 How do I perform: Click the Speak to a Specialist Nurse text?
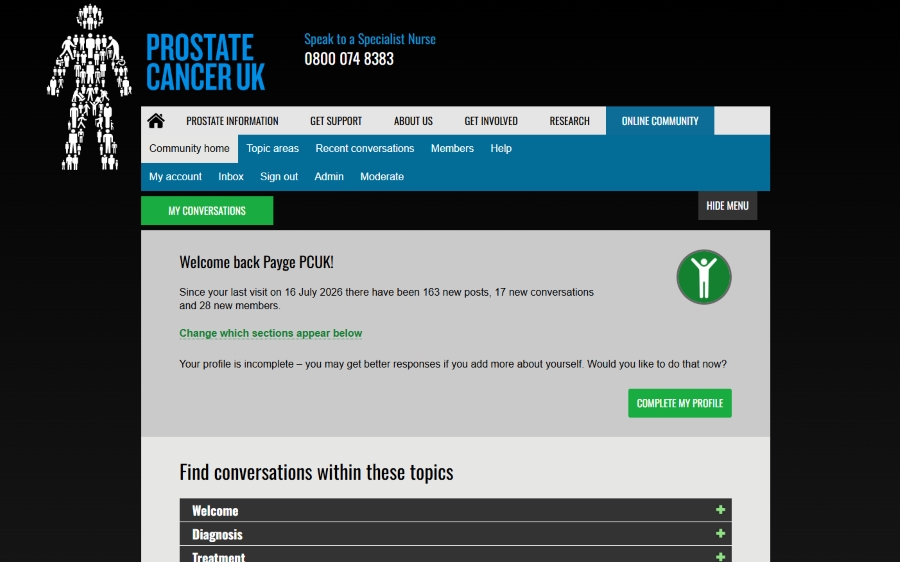point(370,39)
